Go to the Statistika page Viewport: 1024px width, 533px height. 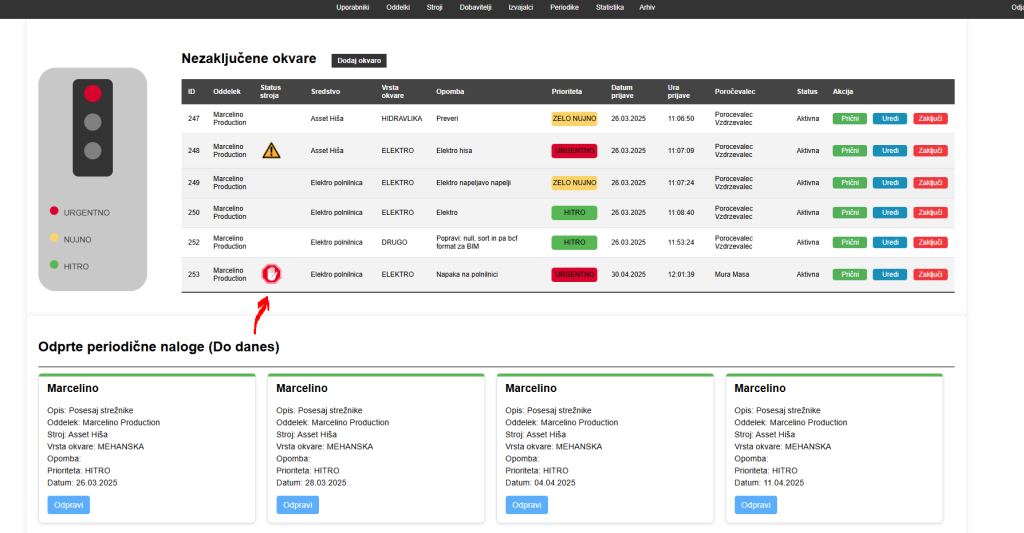610,7
